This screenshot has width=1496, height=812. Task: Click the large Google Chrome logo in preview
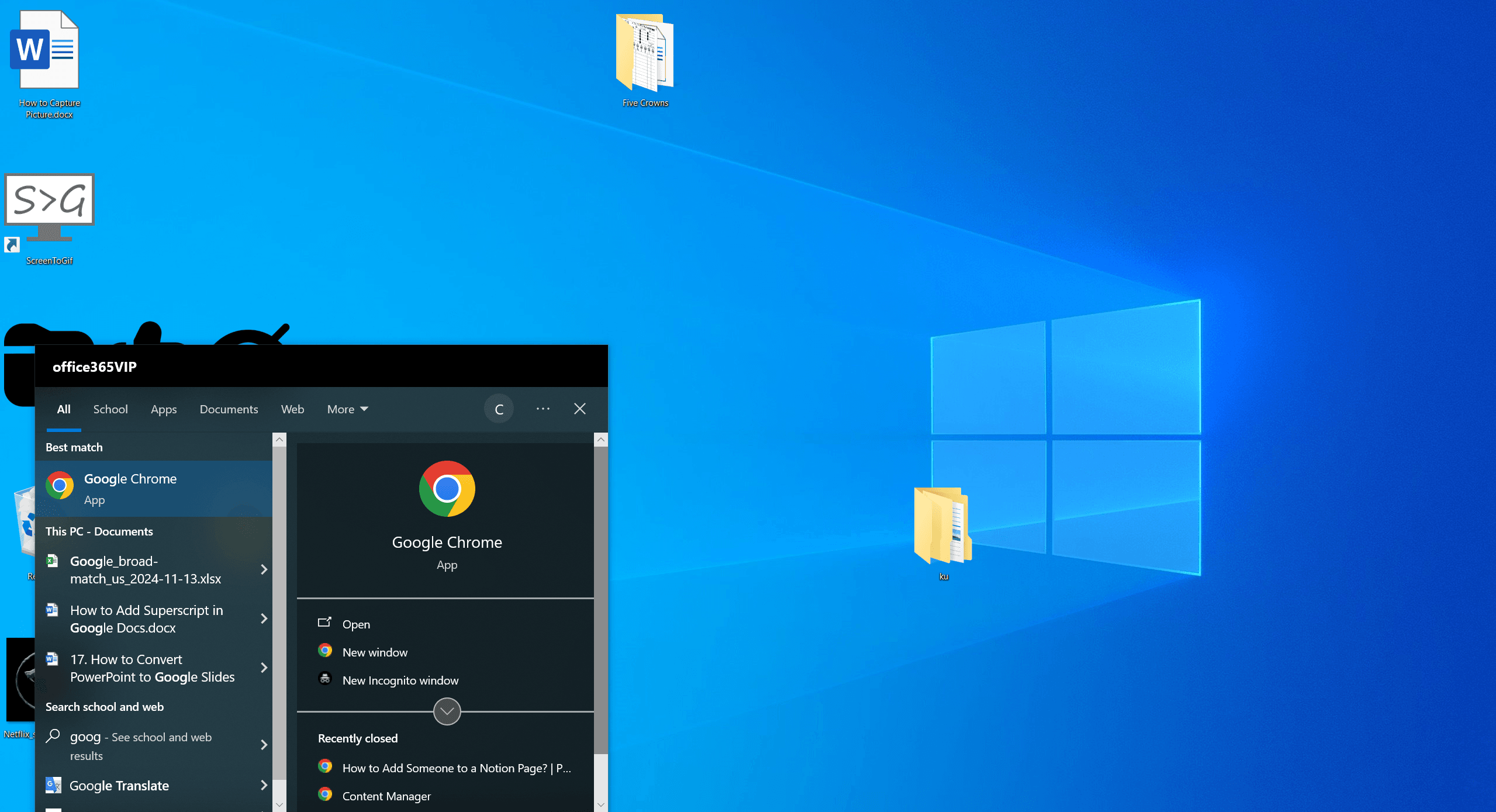tap(447, 489)
